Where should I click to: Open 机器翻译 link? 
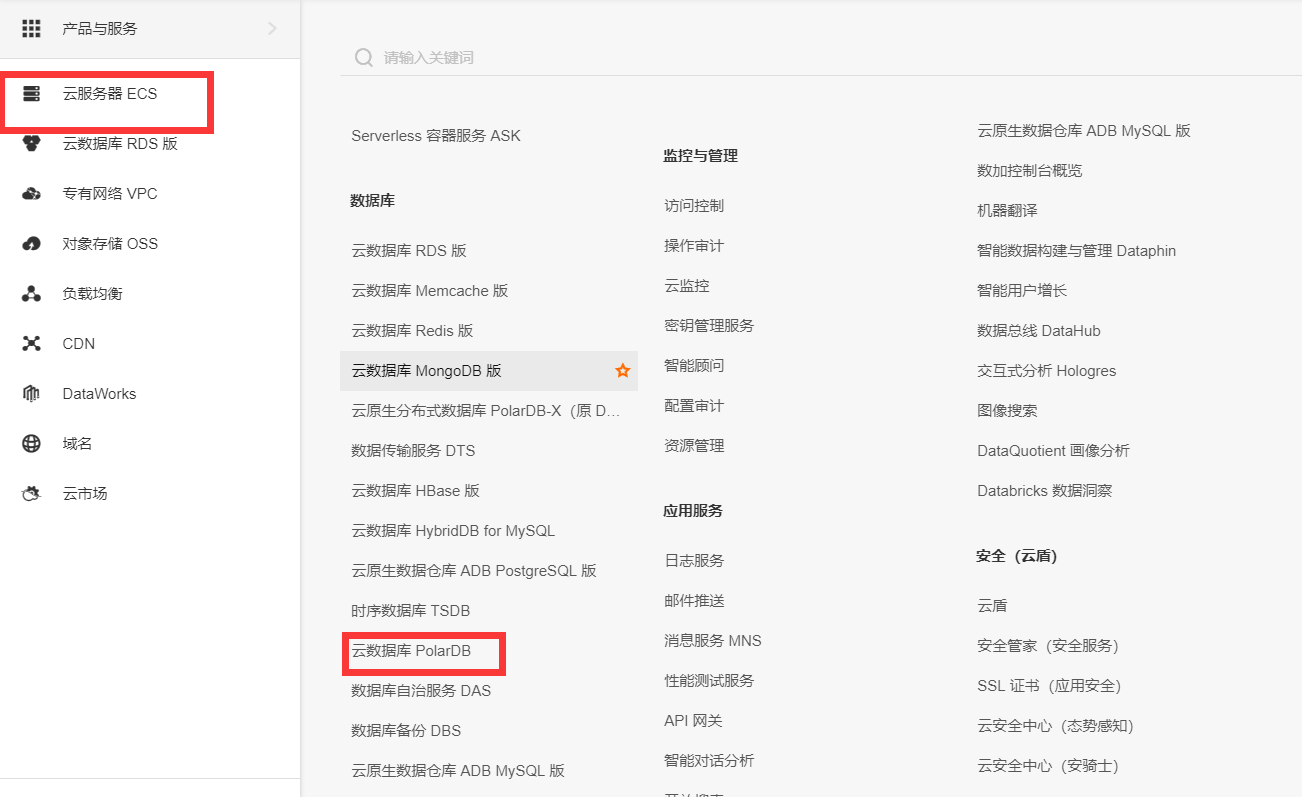[1007, 211]
